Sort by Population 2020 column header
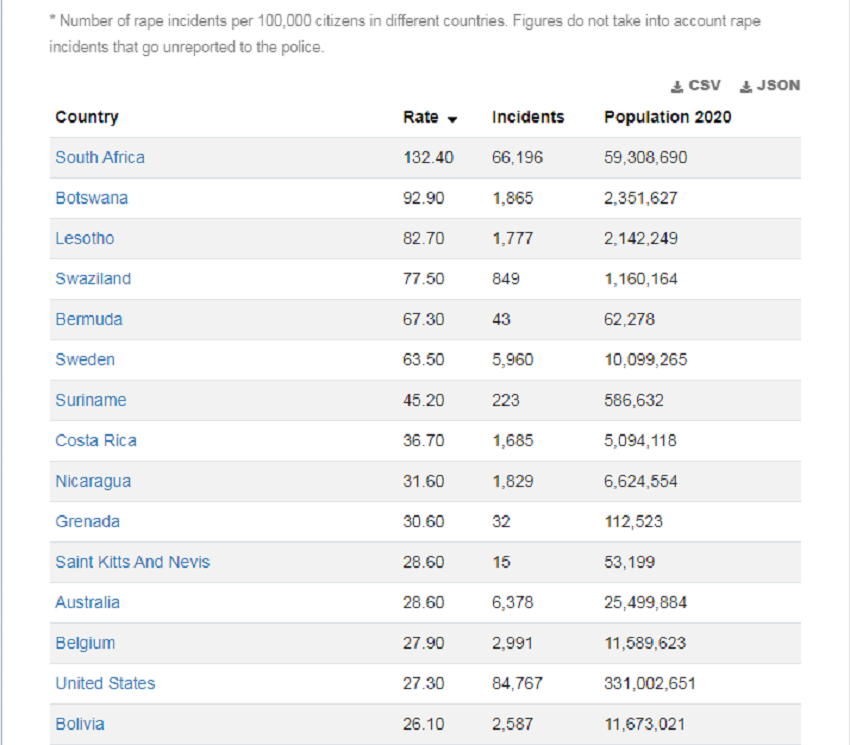 [x=667, y=117]
